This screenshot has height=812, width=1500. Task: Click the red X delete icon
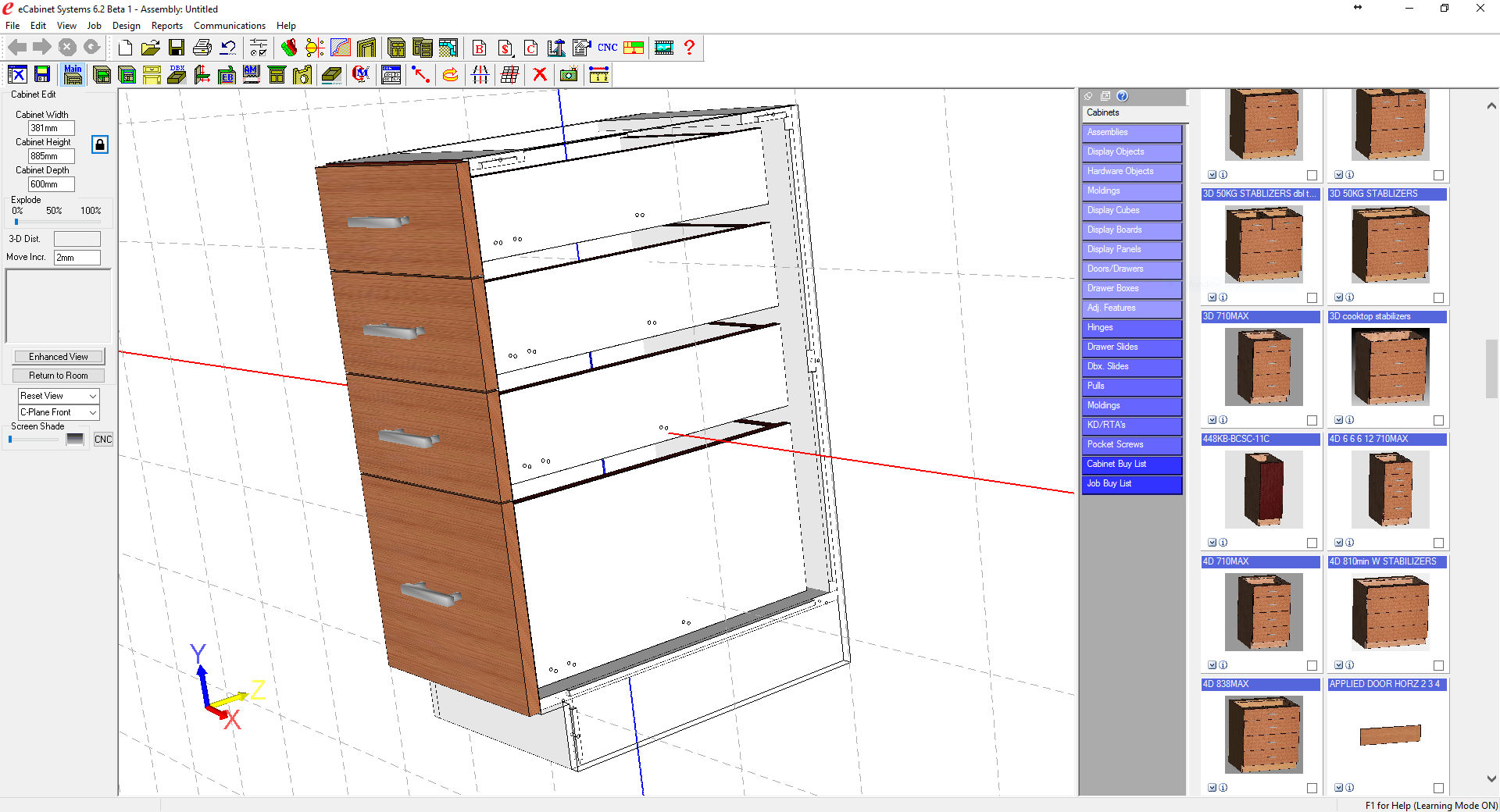tap(539, 75)
